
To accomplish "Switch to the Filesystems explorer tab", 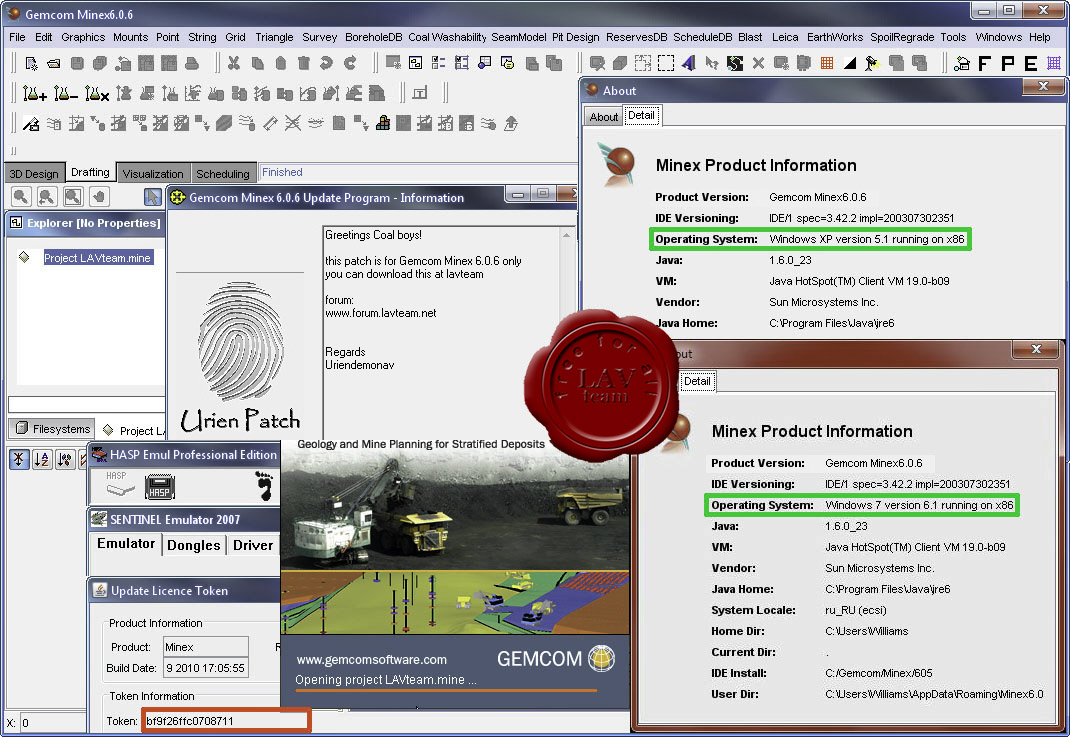I will point(53,429).
